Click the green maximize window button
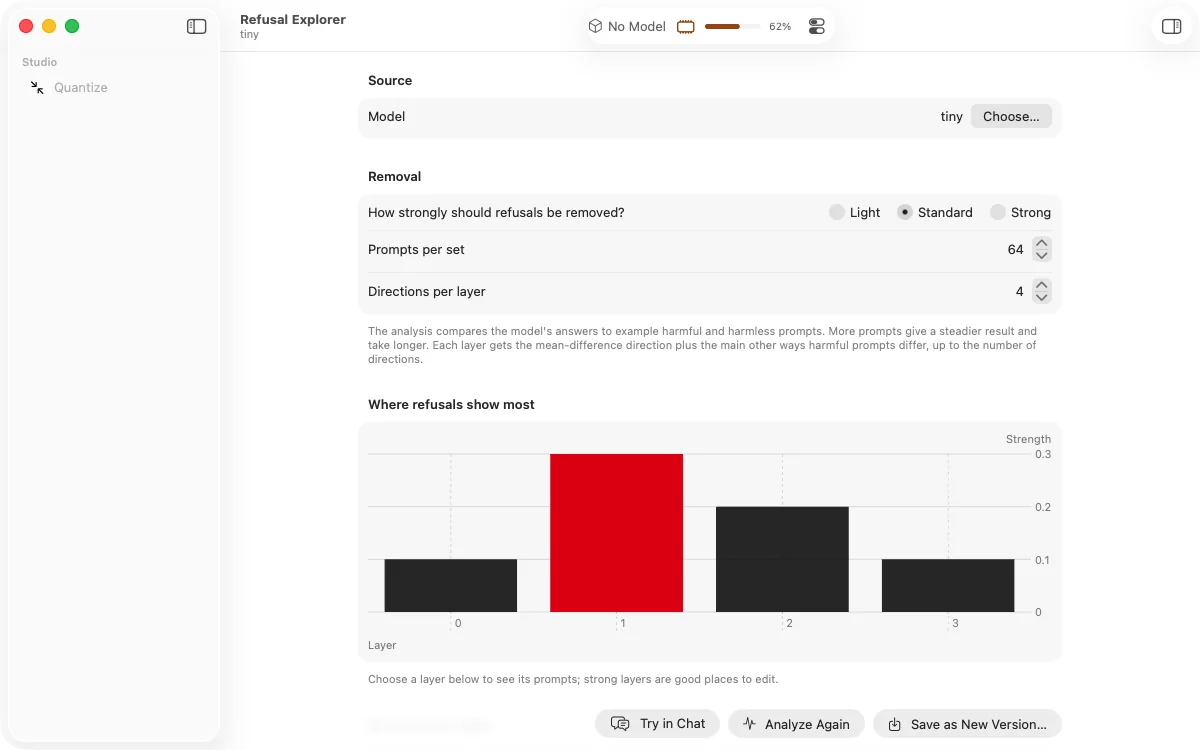Image resolution: width=1200 pixels, height=750 pixels. coord(72,26)
